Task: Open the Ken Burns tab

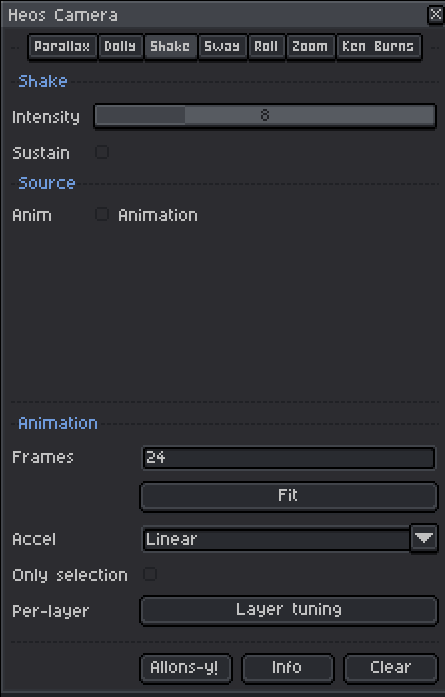Action: coord(379,47)
